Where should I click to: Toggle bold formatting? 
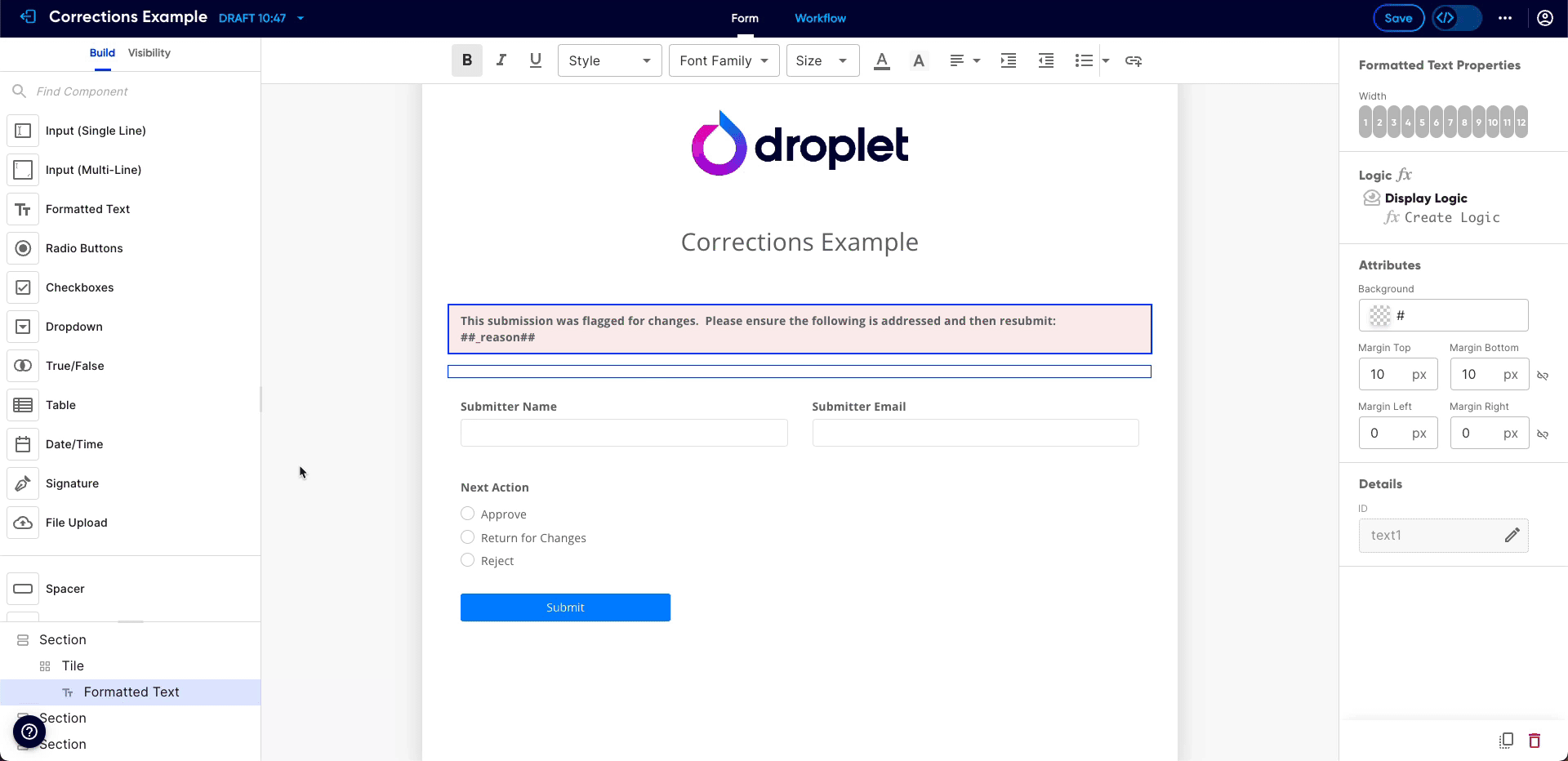tap(467, 60)
